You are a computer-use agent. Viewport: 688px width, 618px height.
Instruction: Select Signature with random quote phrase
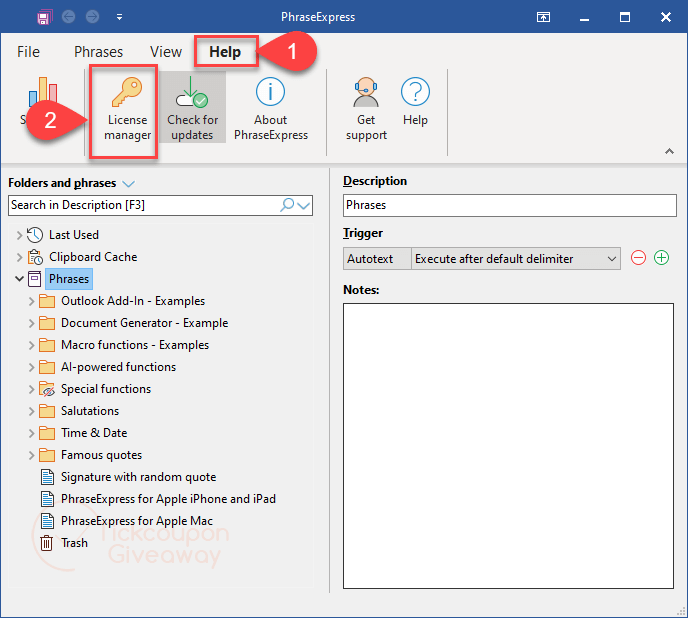(138, 477)
